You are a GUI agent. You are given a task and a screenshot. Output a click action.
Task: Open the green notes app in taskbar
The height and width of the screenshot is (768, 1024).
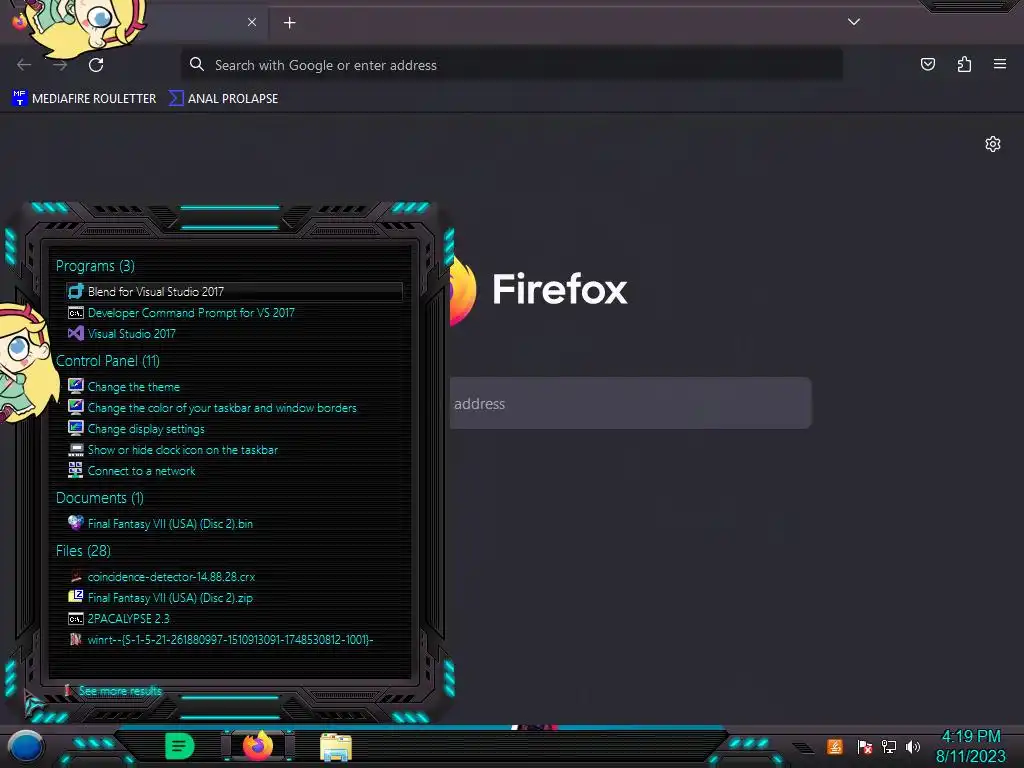click(x=179, y=746)
